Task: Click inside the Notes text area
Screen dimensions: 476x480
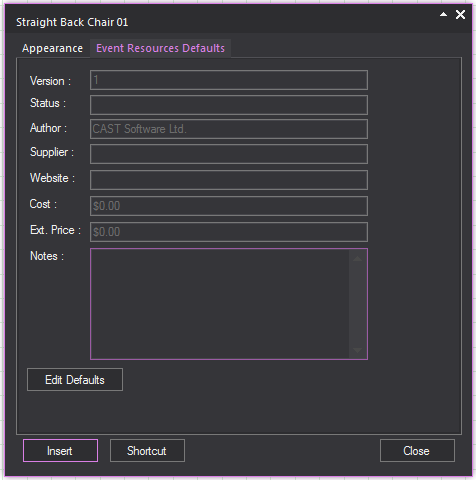Action: click(220, 304)
